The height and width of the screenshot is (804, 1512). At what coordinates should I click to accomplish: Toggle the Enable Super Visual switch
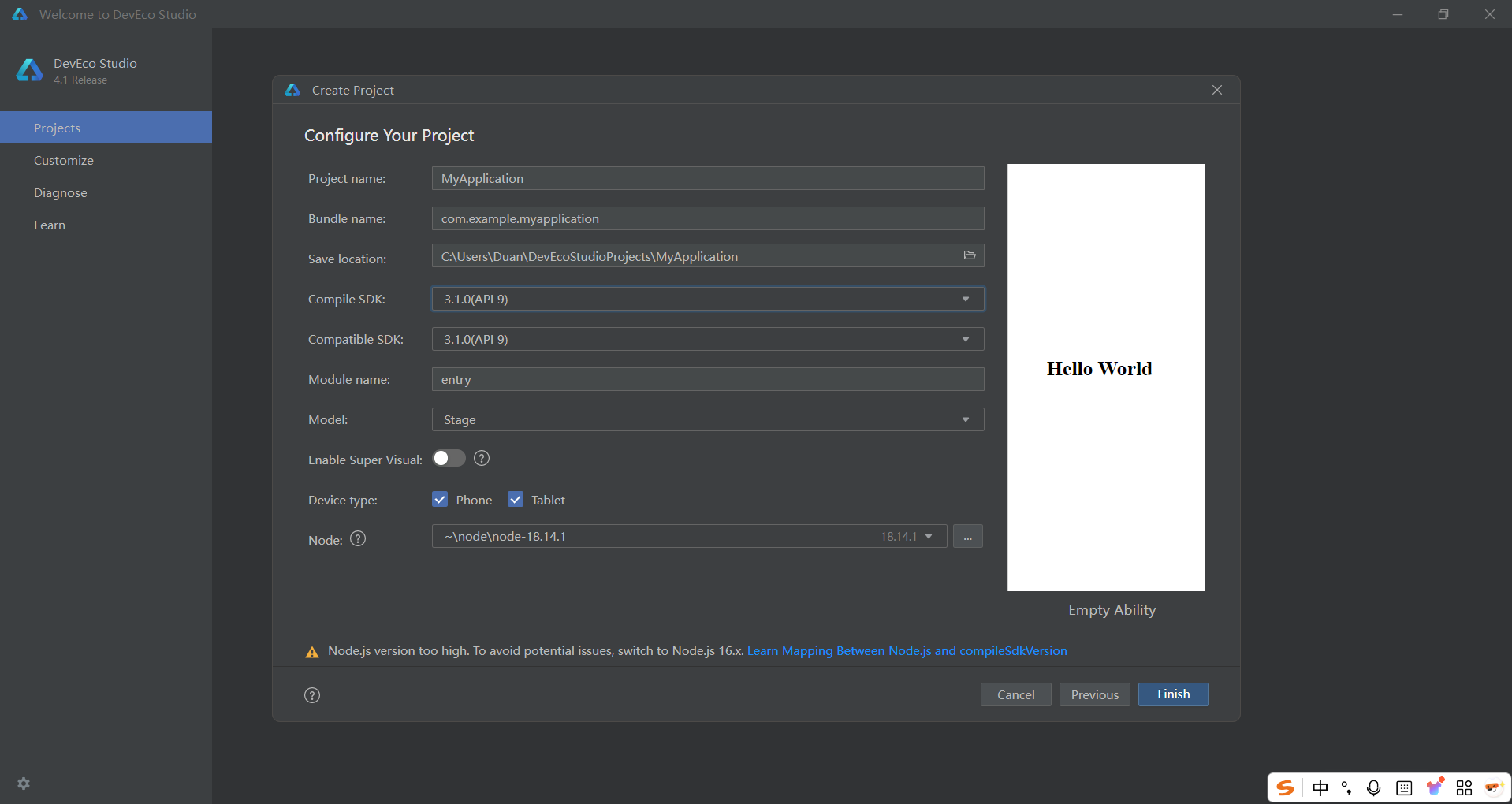coord(449,459)
